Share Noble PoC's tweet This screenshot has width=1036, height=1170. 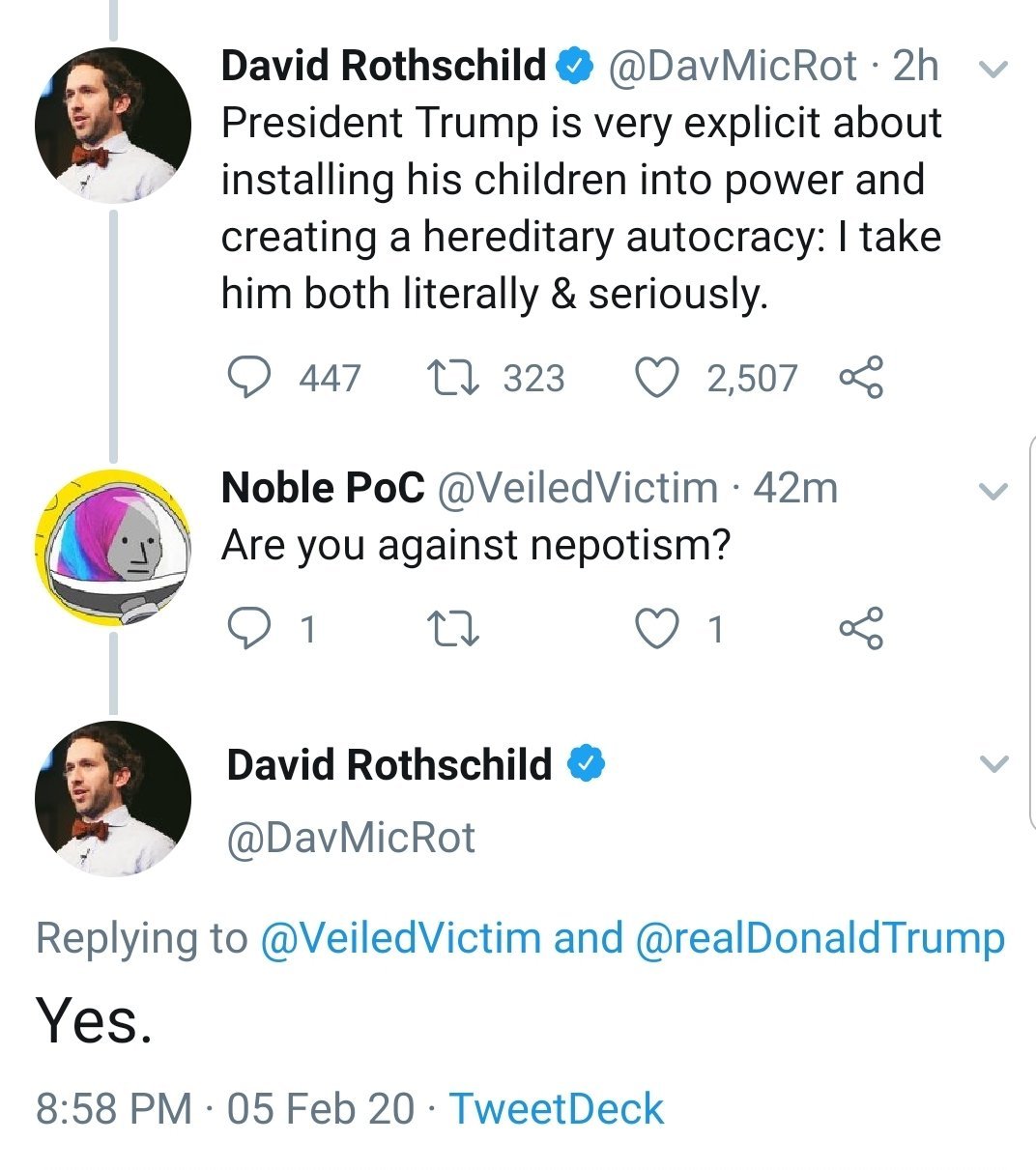pyautogui.click(x=860, y=629)
